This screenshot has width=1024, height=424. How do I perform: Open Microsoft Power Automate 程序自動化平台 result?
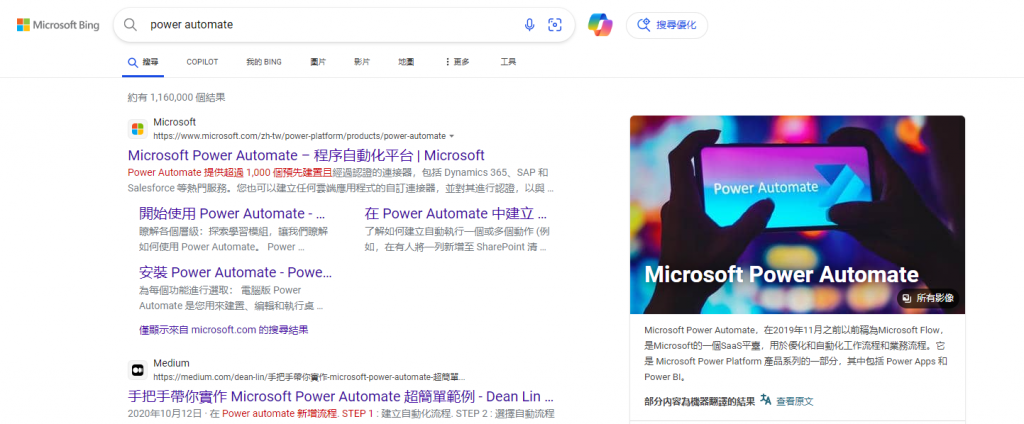[x=306, y=155]
